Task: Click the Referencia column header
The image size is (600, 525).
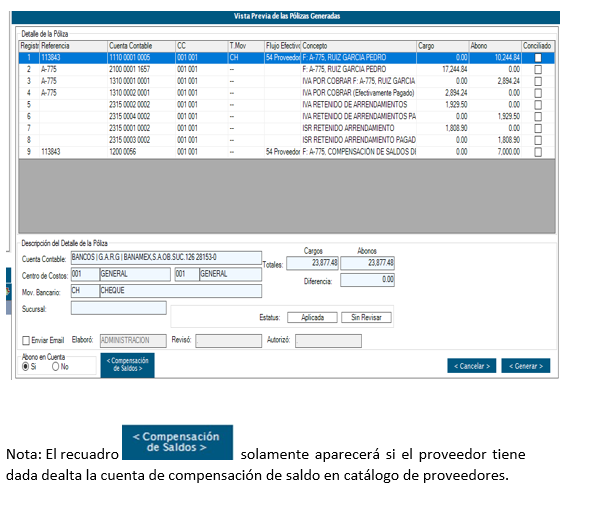Action: 73,46
